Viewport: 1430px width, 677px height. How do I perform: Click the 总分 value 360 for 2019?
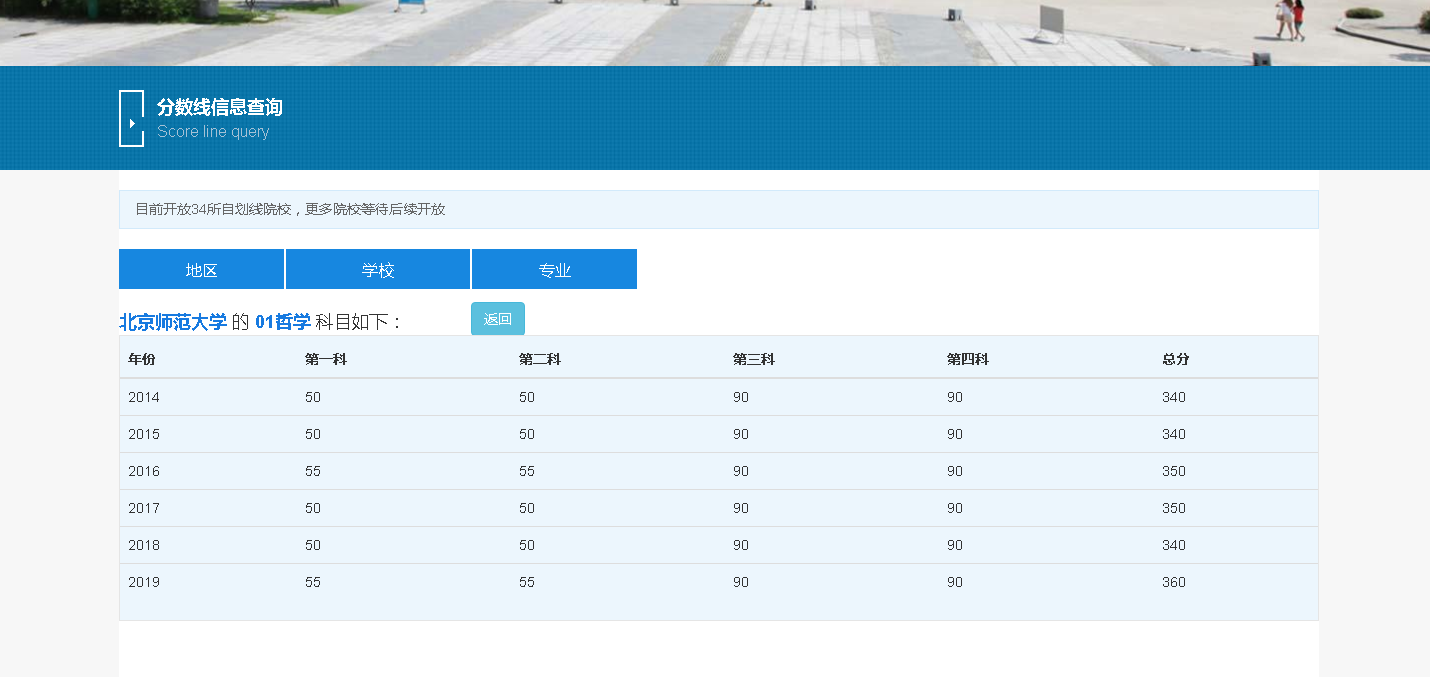point(1174,582)
